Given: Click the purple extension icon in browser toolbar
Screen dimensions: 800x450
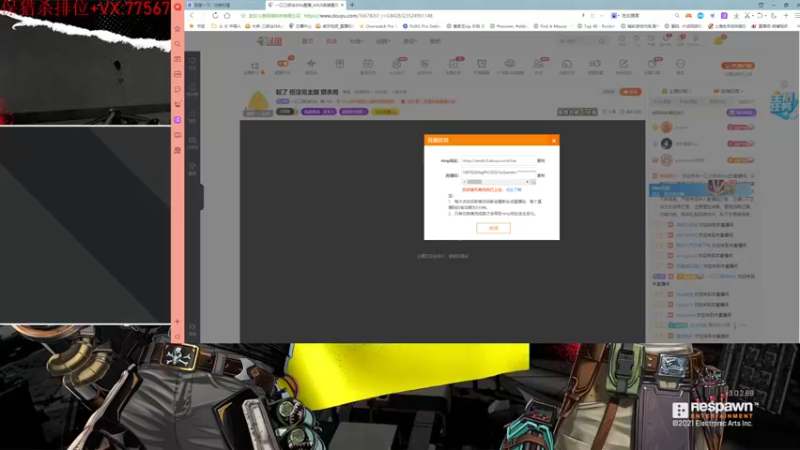Looking at the screenshot, I should pos(724,16).
